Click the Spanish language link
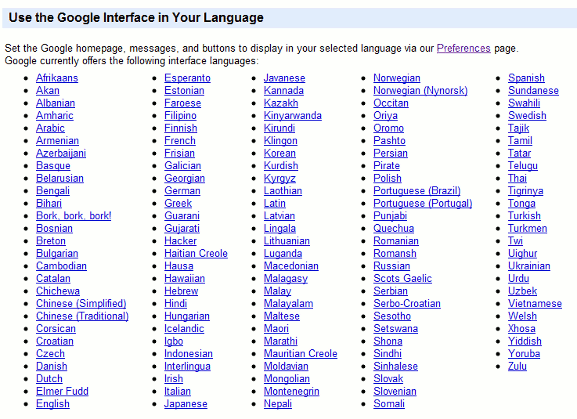577x419 pixels. [526, 78]
